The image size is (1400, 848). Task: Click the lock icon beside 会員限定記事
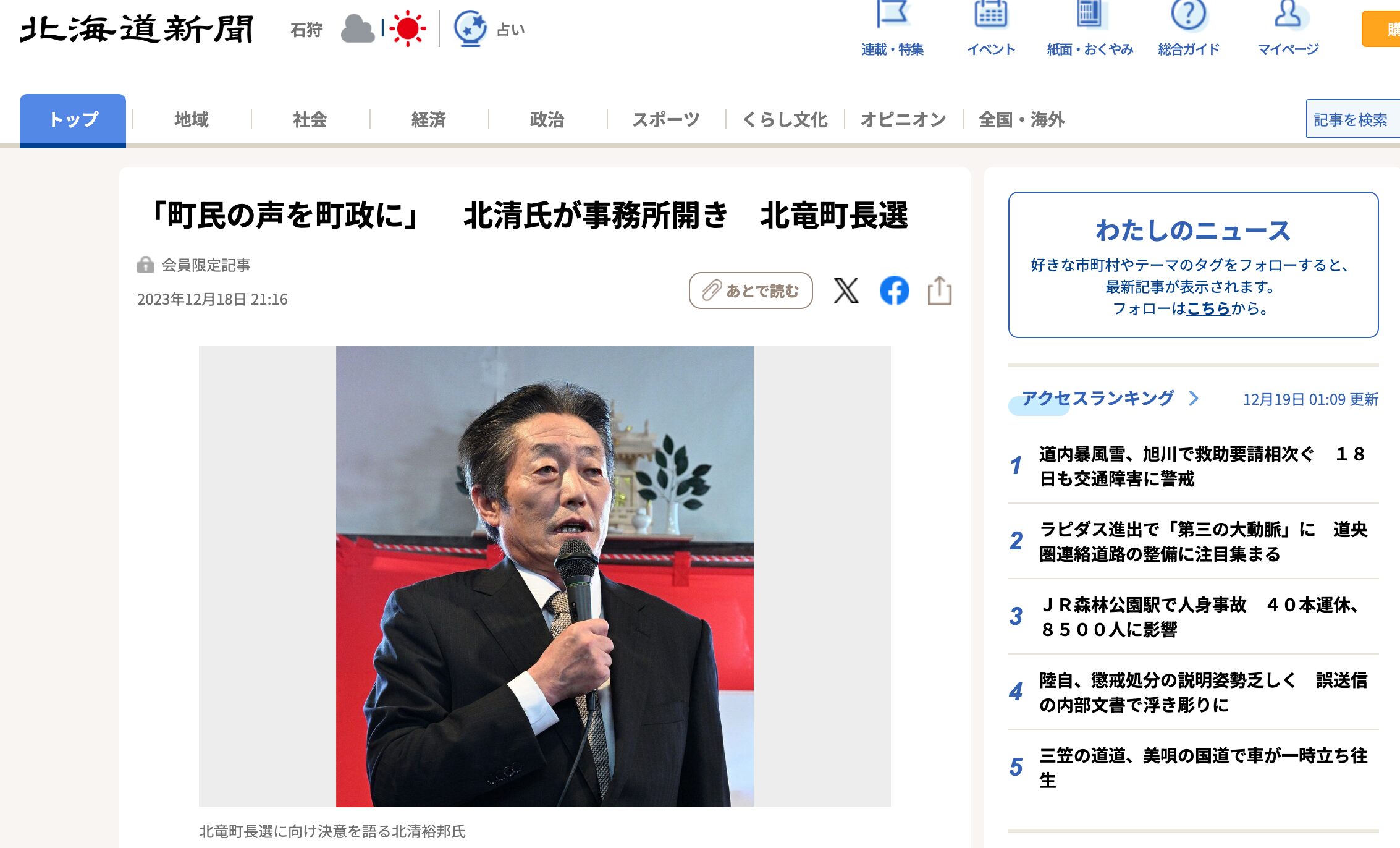pos(145,265)
